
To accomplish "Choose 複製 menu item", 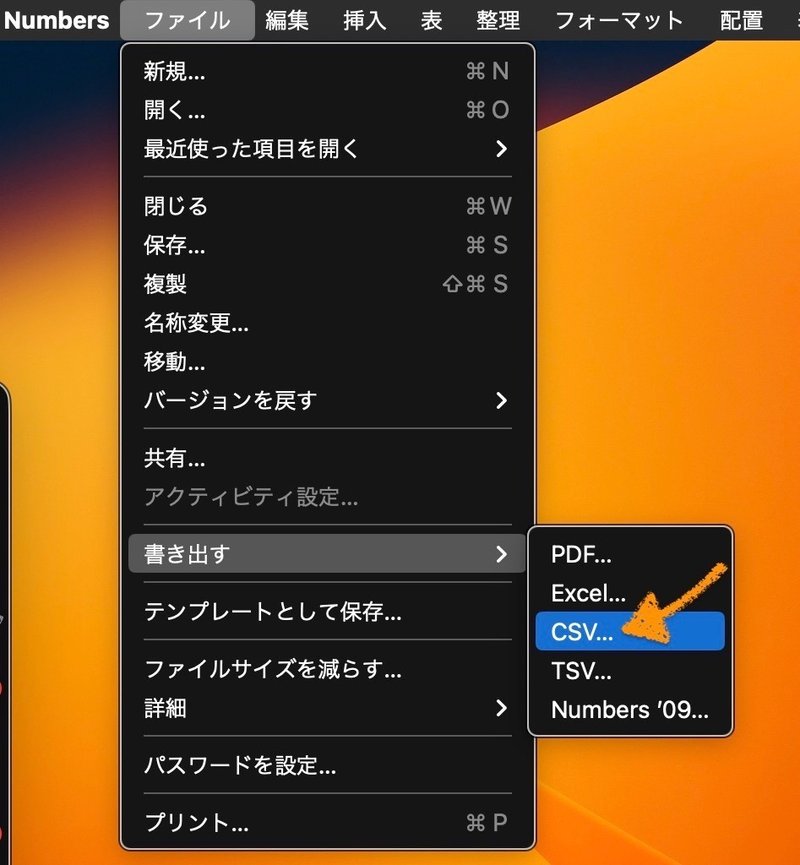I will coord(327,284).
